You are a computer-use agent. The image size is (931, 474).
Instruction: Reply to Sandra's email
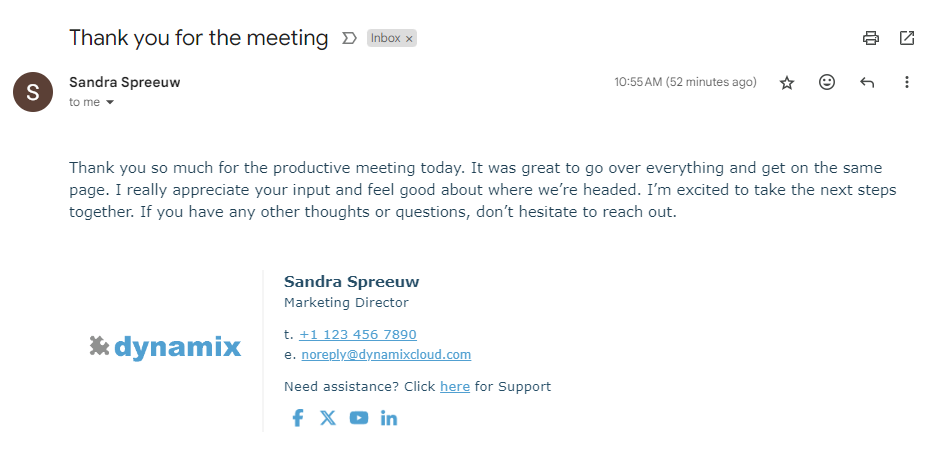pyautogui.click(x=867, y=83)
